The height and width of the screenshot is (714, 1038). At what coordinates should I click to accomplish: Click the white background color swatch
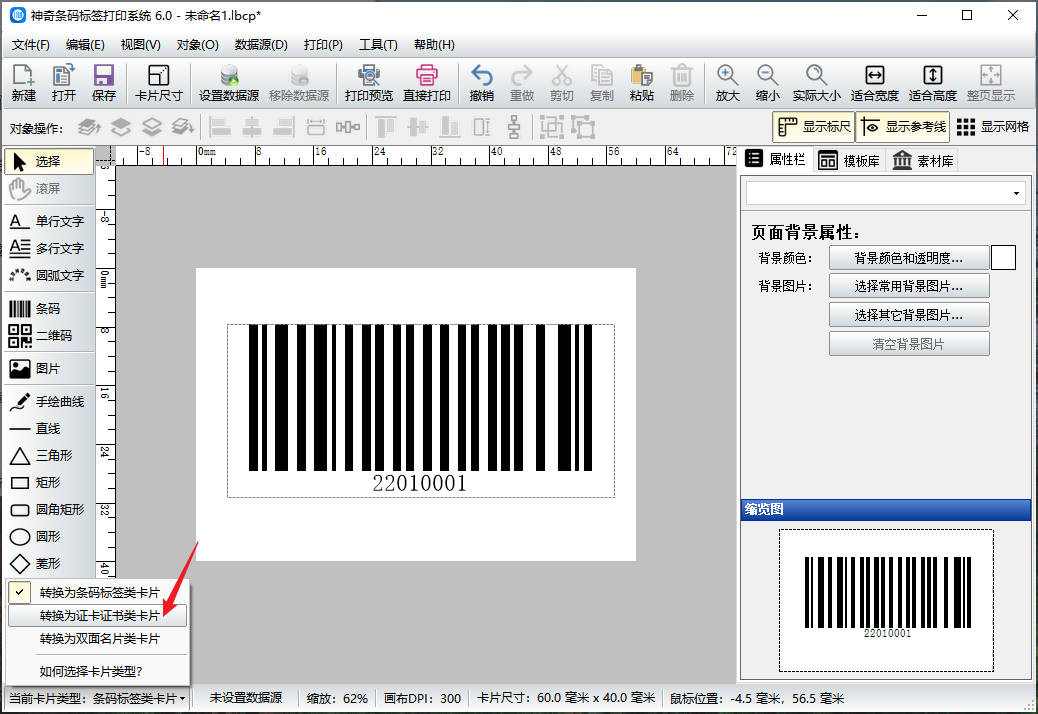click(x=1003, y=258)
